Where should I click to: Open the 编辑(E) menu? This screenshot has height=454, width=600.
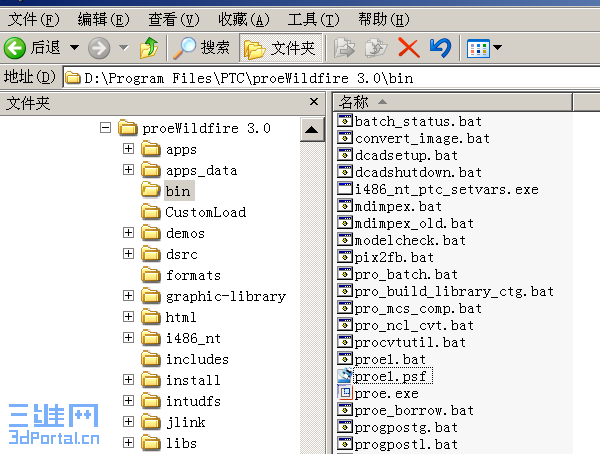pyautogui.click(x=103, y=19)
